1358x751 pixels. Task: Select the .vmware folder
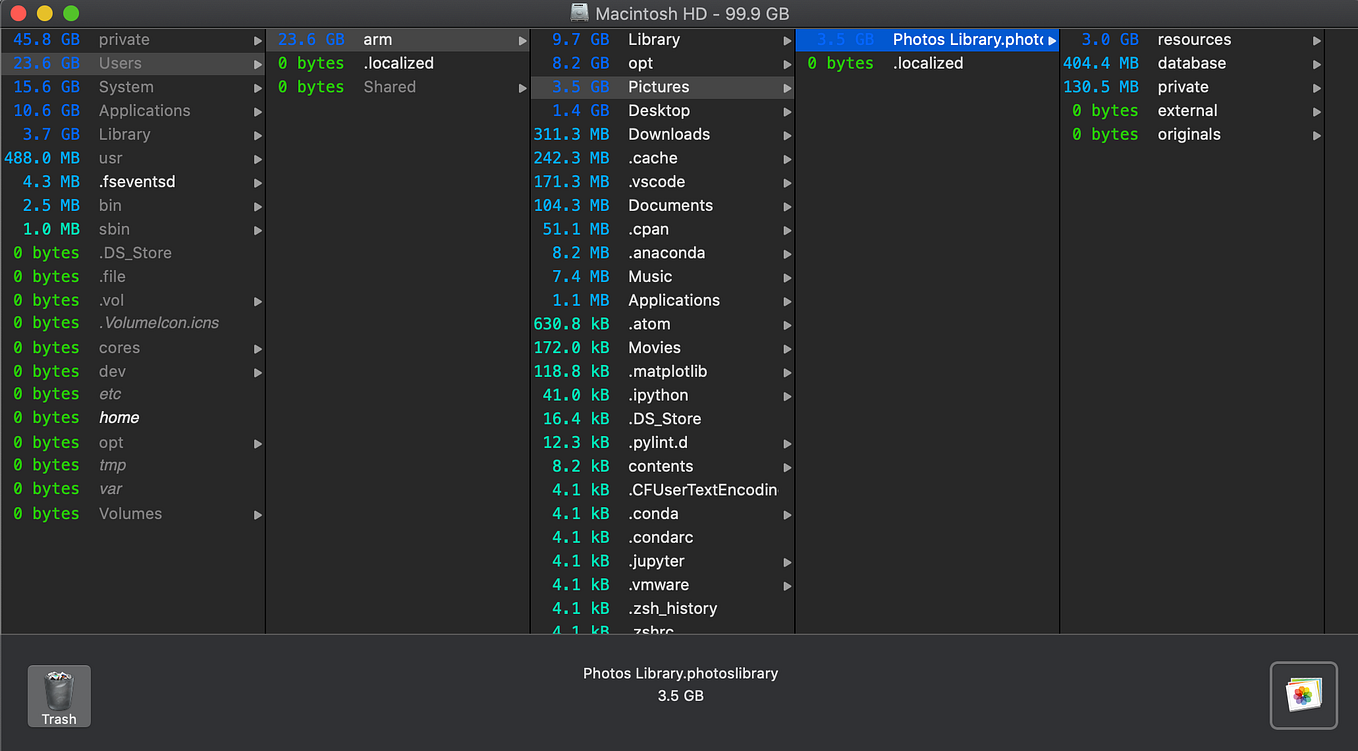tap(663, 585)
